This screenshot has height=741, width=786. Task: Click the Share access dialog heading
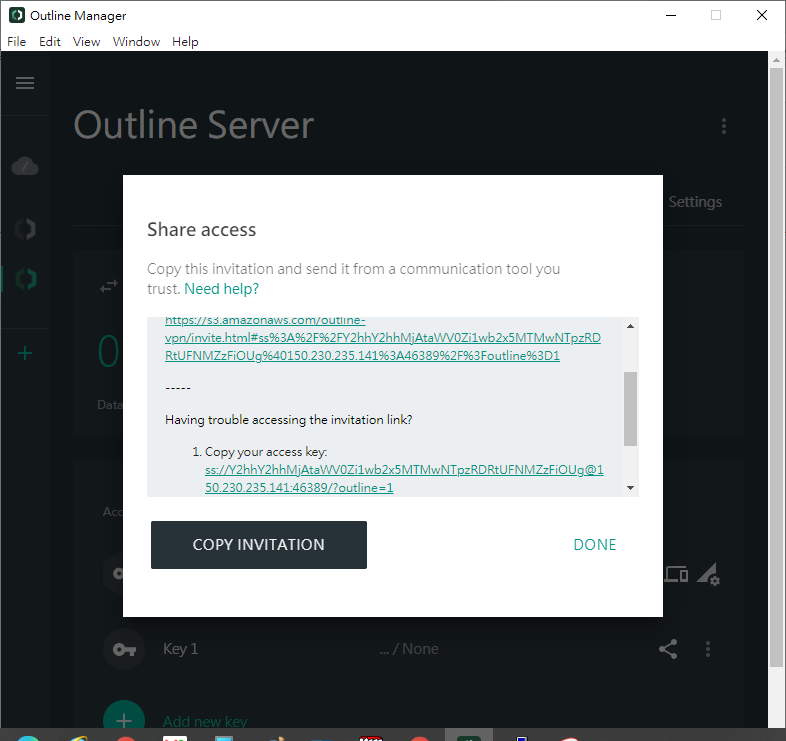pos(202,229)
